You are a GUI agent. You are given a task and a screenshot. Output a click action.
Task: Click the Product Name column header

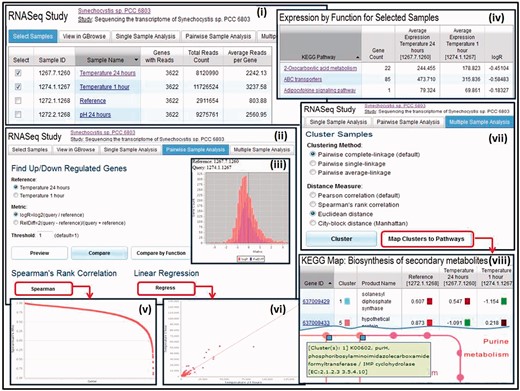pyautogui.click(x=378, y=283)
